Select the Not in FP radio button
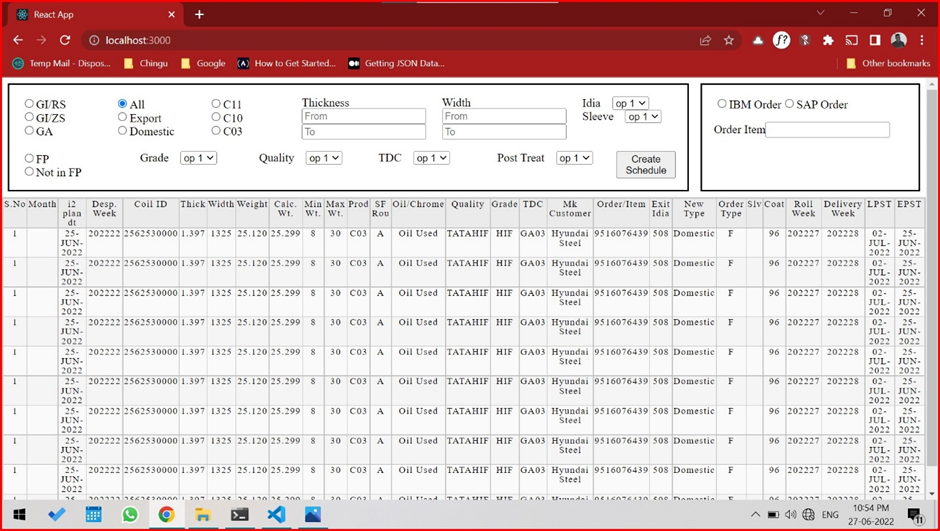940x531 pixels. click(29, 171)
